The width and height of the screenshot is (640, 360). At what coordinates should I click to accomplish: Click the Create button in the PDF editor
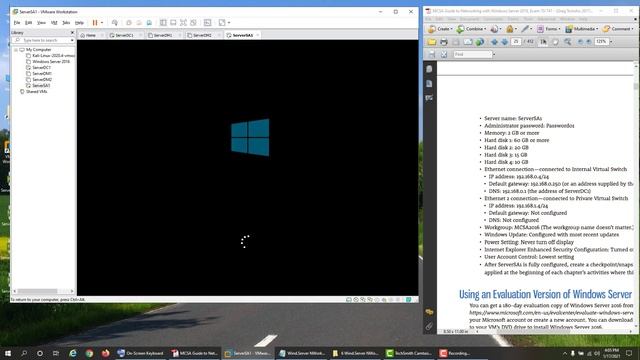pos(440,29)
